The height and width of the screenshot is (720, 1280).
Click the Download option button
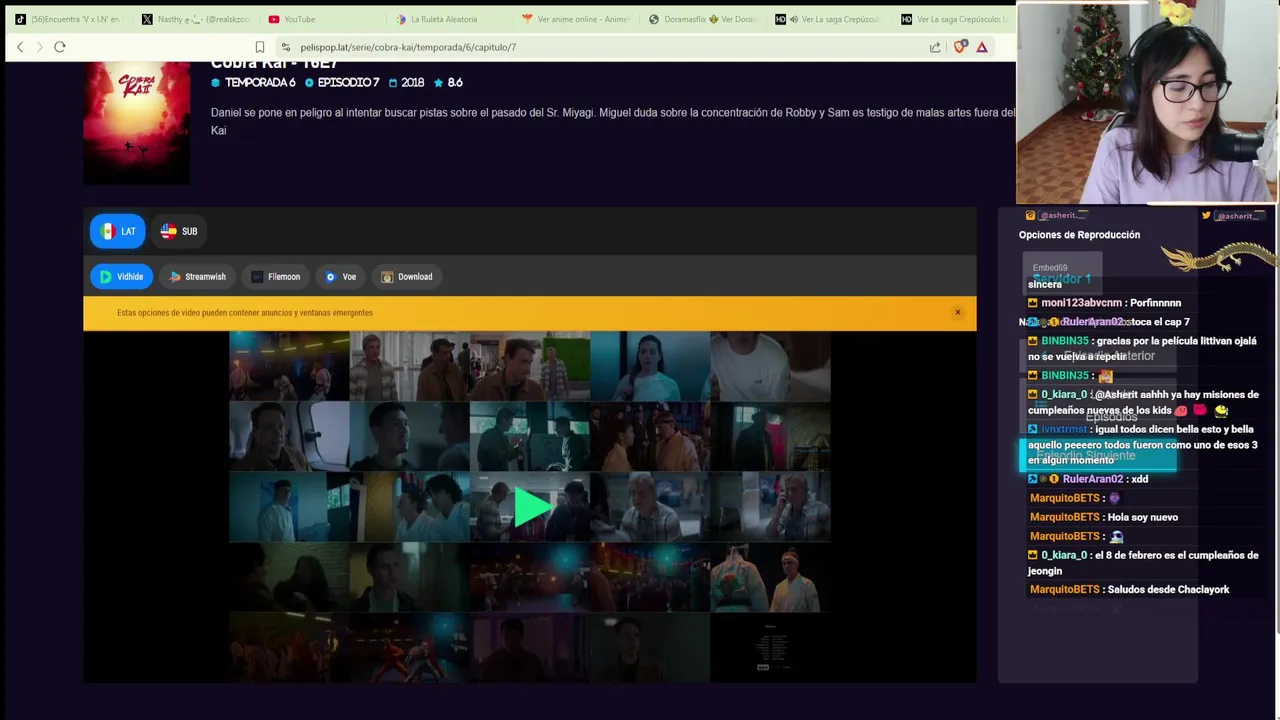407,277
